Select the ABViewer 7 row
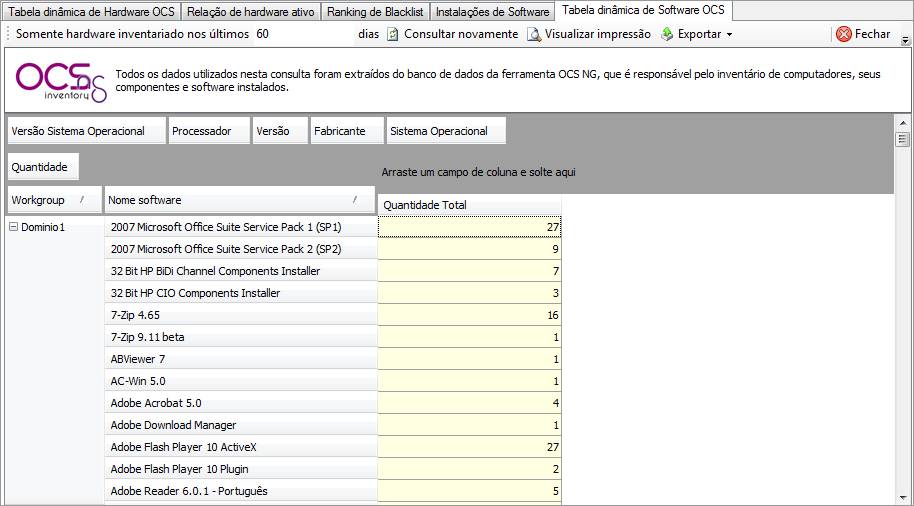Screen dimensions: 914x506 pos(241,359)
